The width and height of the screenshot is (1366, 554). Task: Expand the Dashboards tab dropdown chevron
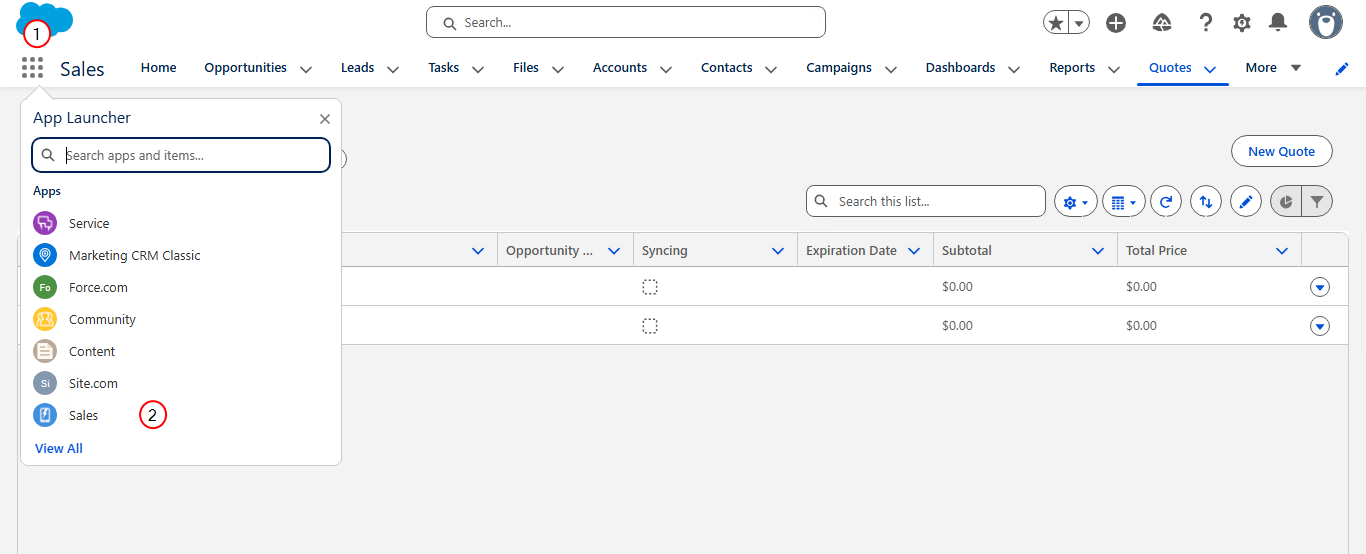[x=1014, y=69]
